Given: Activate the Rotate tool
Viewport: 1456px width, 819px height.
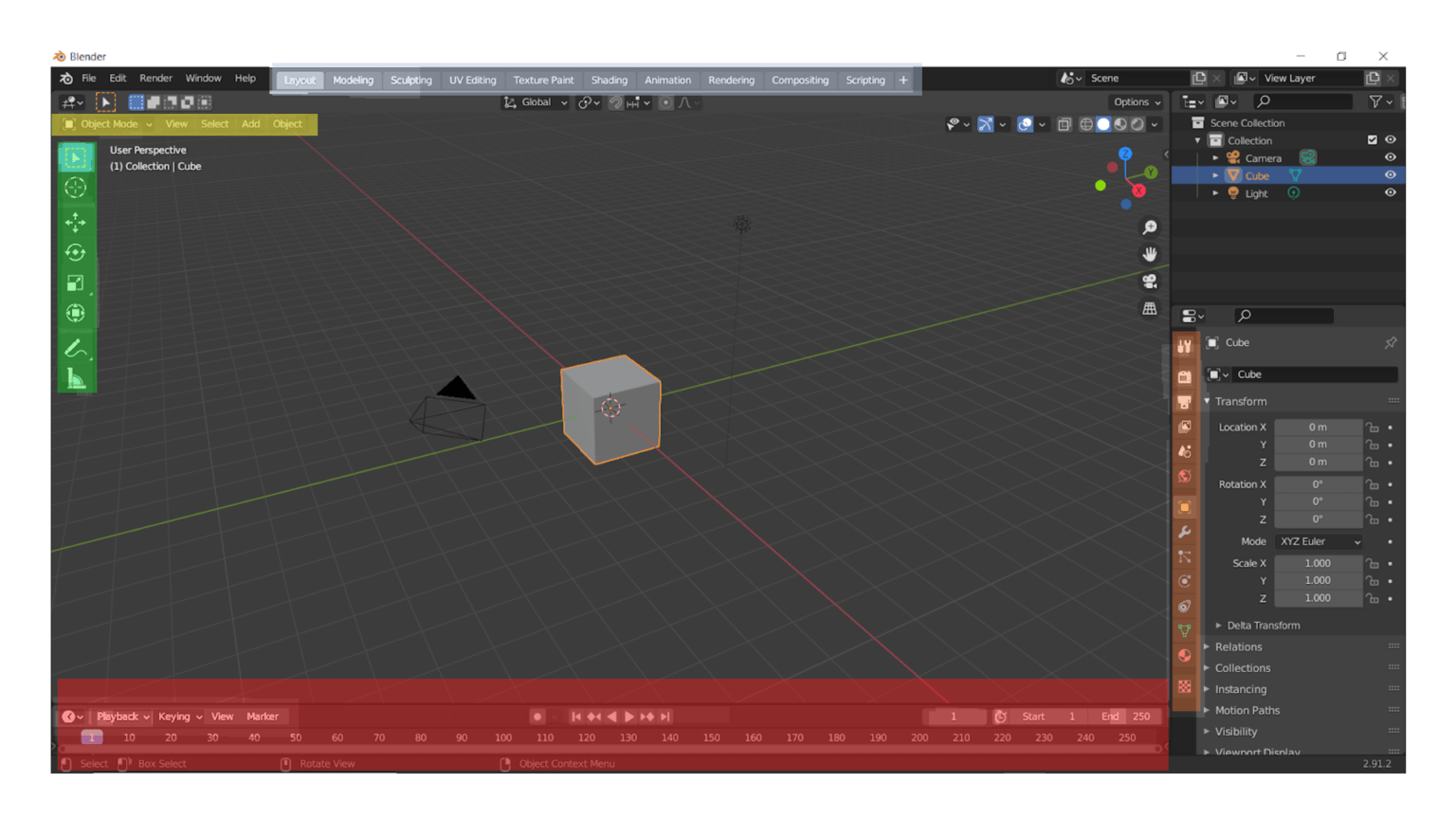Looking at the screenshot, I should (x=76, y=252).
